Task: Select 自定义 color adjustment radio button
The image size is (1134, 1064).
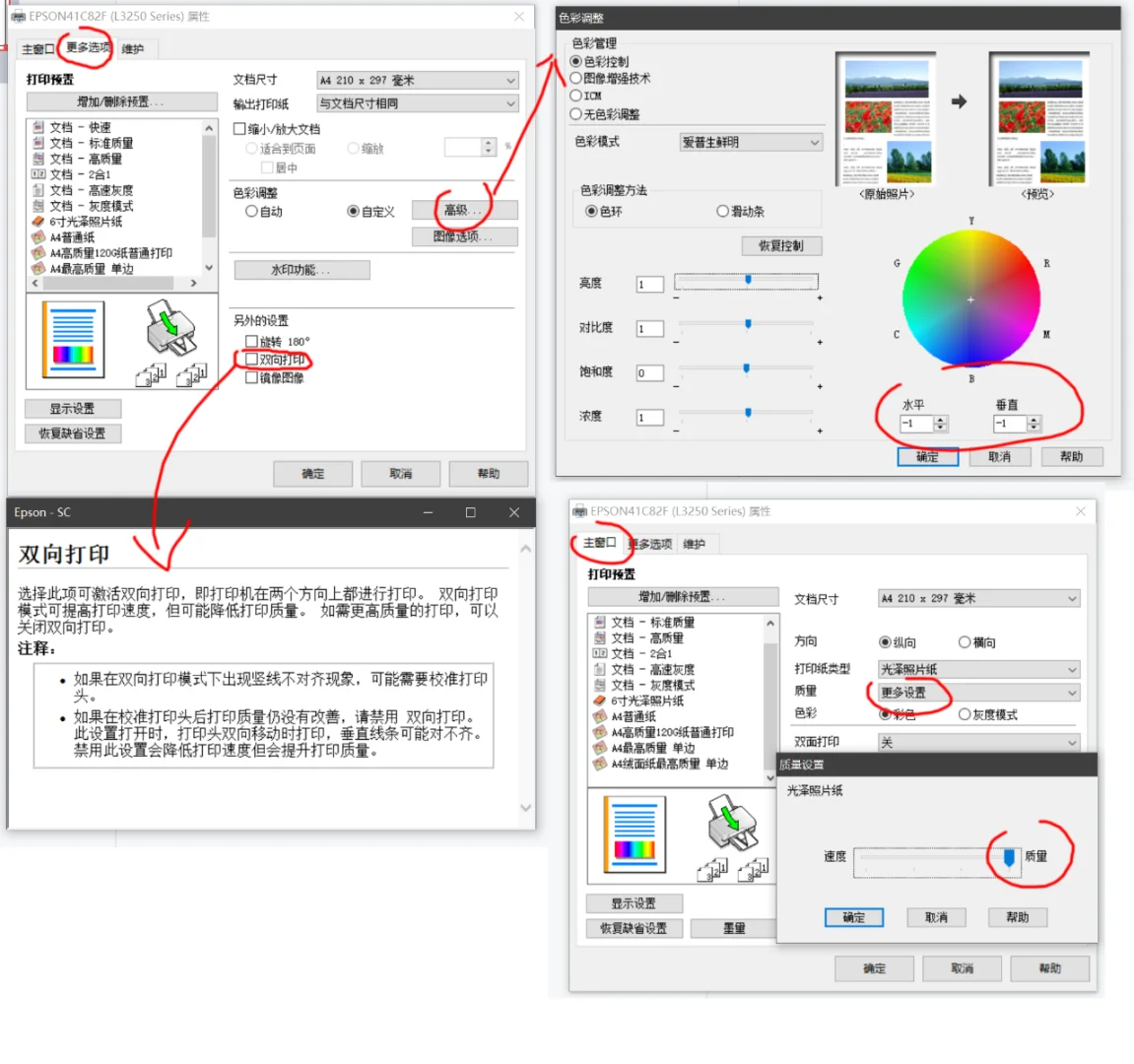Action: 353,211
